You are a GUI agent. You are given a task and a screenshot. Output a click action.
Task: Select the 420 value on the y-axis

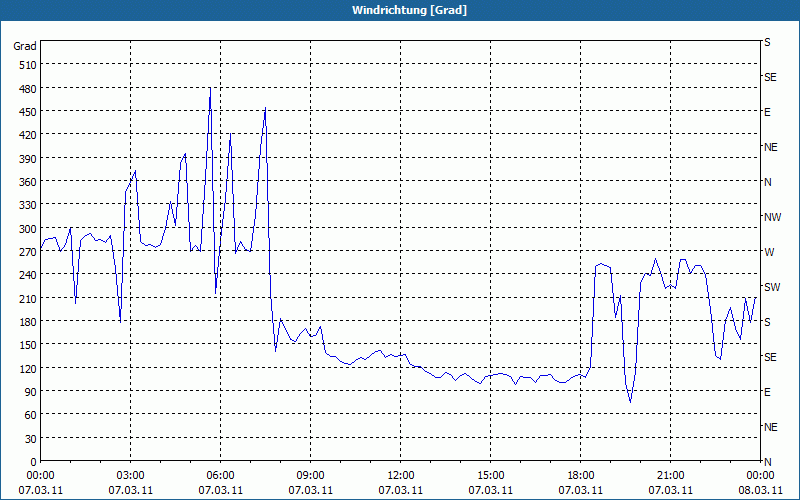click(28, 135)
